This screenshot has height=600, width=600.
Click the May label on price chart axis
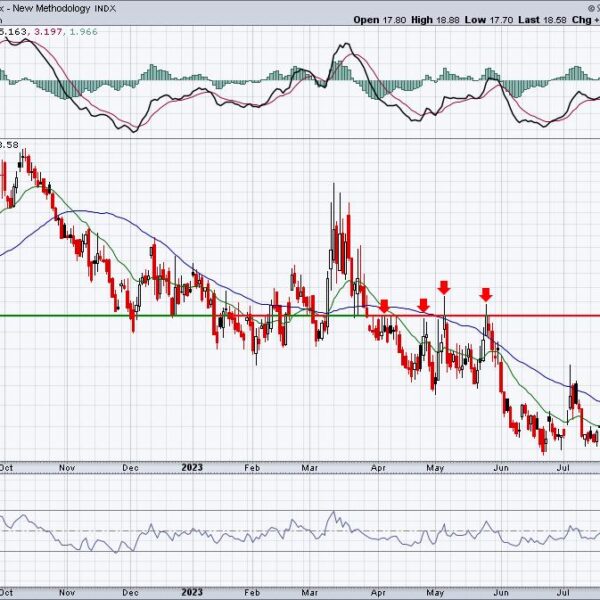point(435,468)
